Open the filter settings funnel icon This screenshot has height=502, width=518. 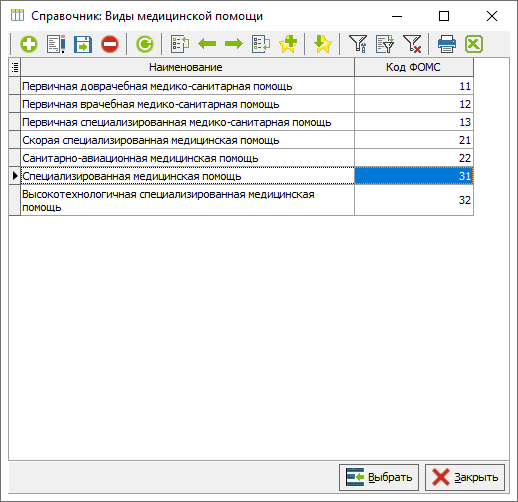358,44
